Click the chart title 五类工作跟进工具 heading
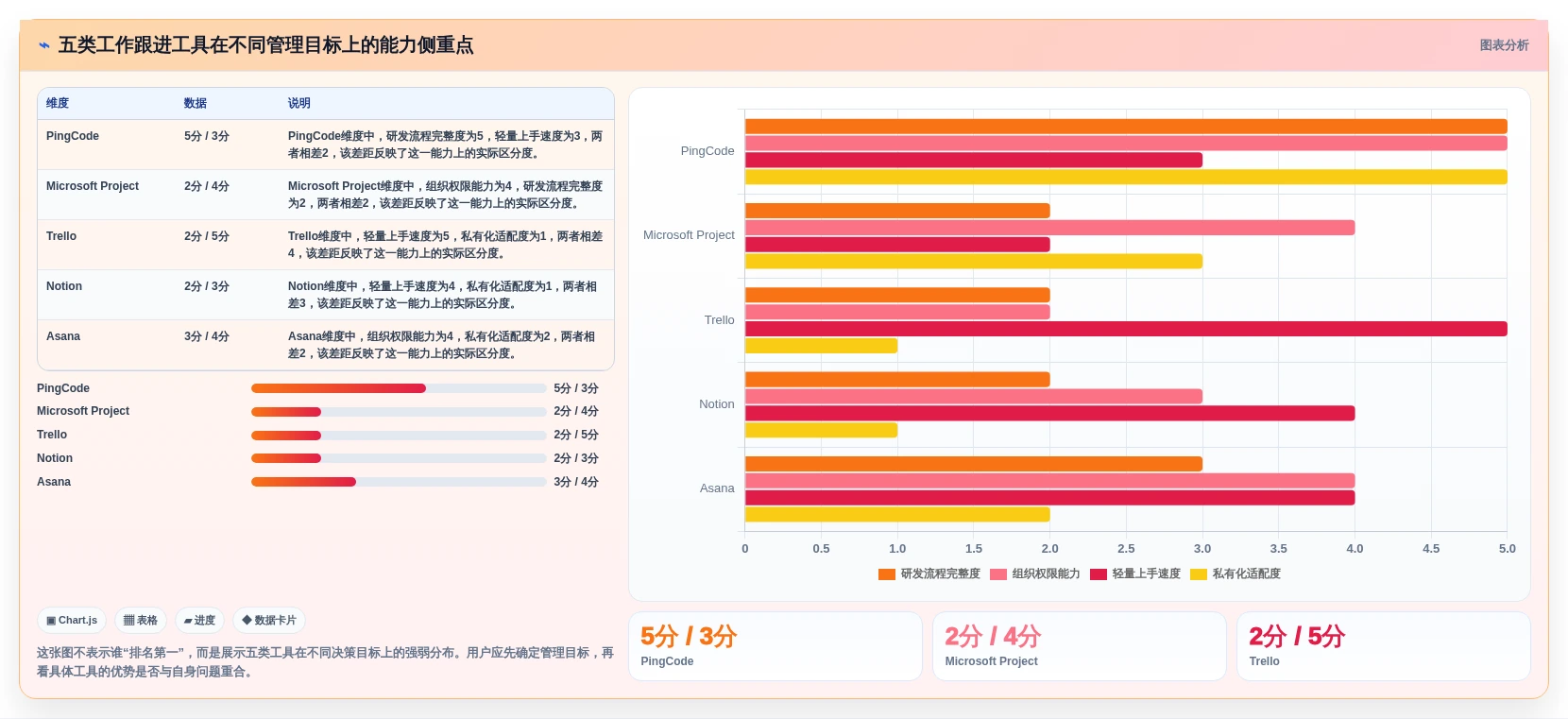The width and height of the screenshot is (1568, 719). tap(265, 45)
